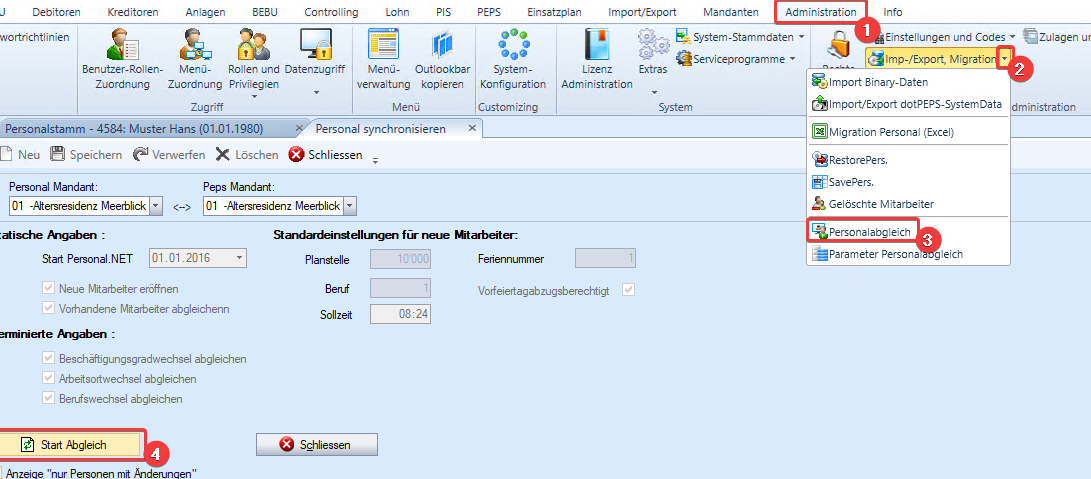This screenshot has height=479, width=1091.
Task: Open Start Personal.NET date dropdown
Action: (240, 258)
